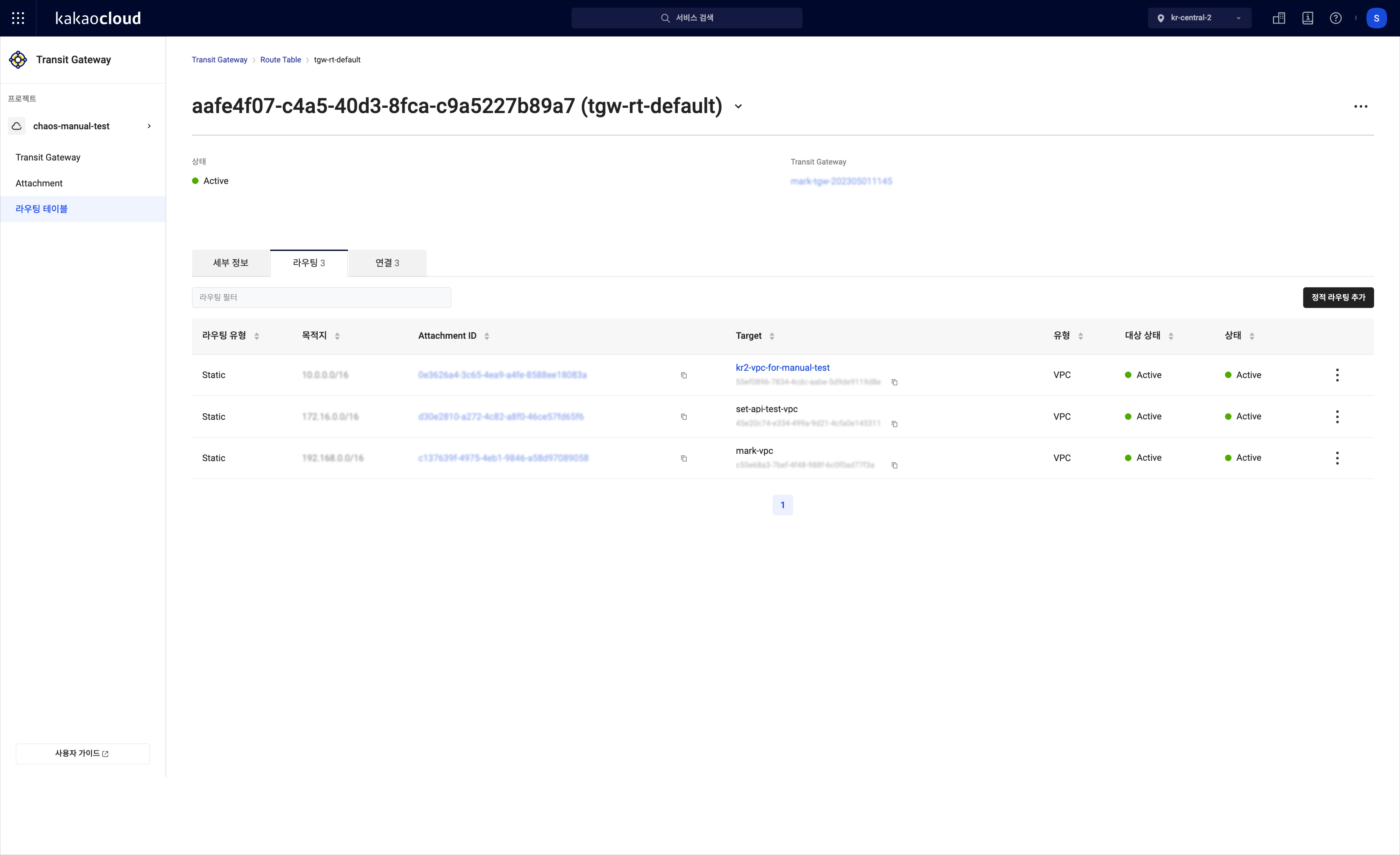Copy the Attachment ID in the 172.16.0.0/16 row

click(x=684, y=417)
